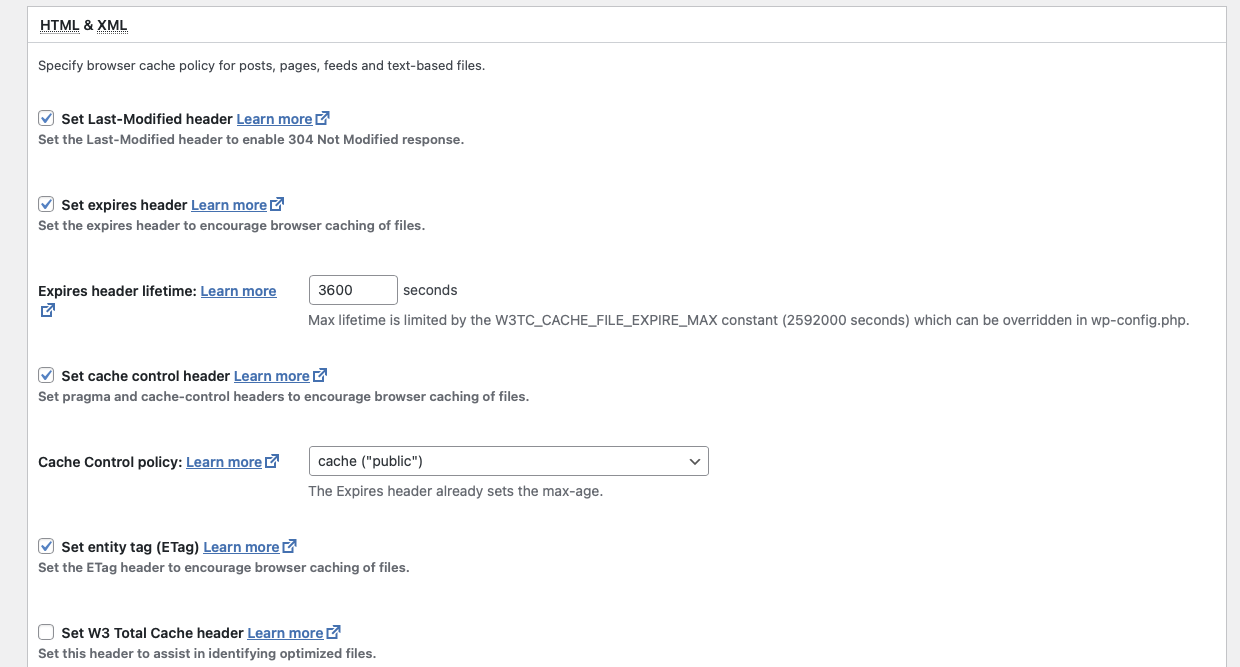Enable Set W3 Total Cache header checkbox

coord(46,633)
